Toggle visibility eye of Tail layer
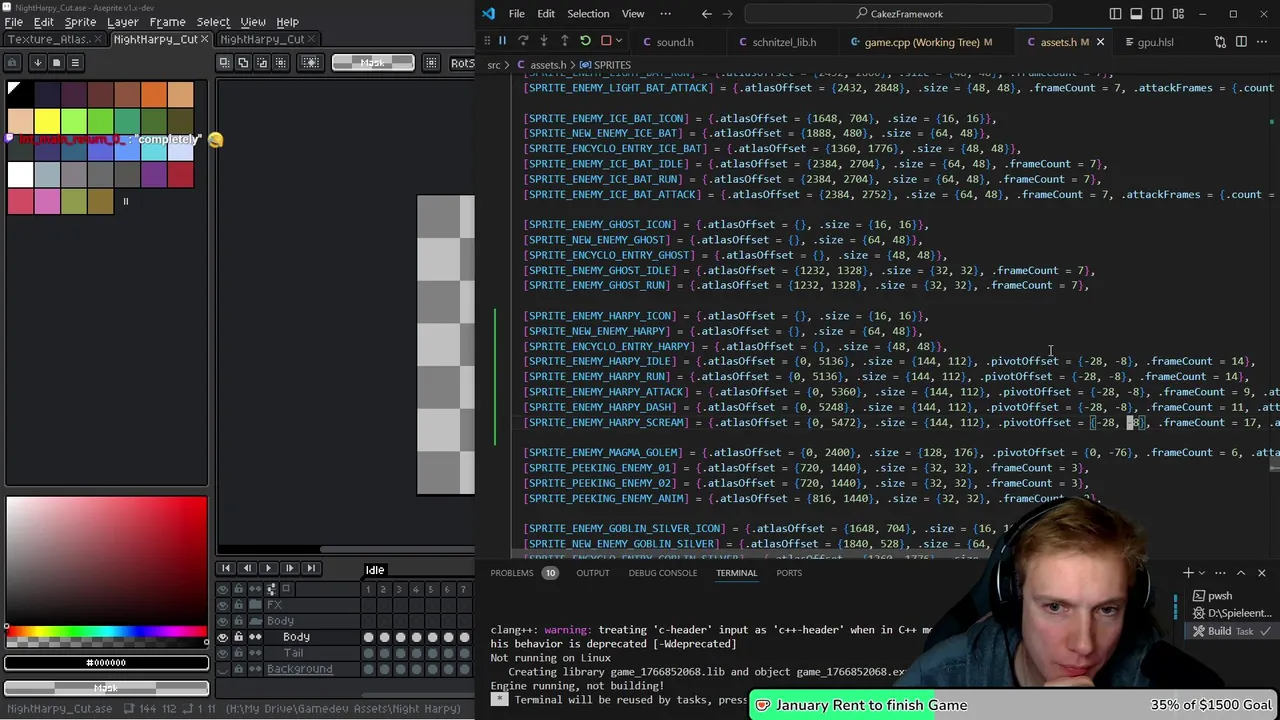The height and width of the screenshot is (720, 1280). 223,653
